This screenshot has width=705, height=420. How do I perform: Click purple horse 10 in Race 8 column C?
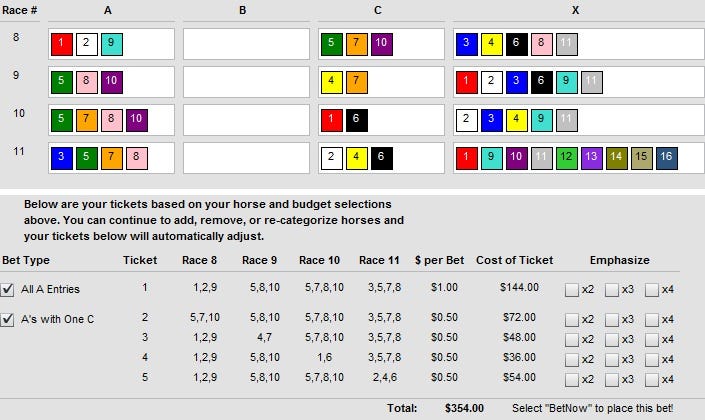coord(381,44)
